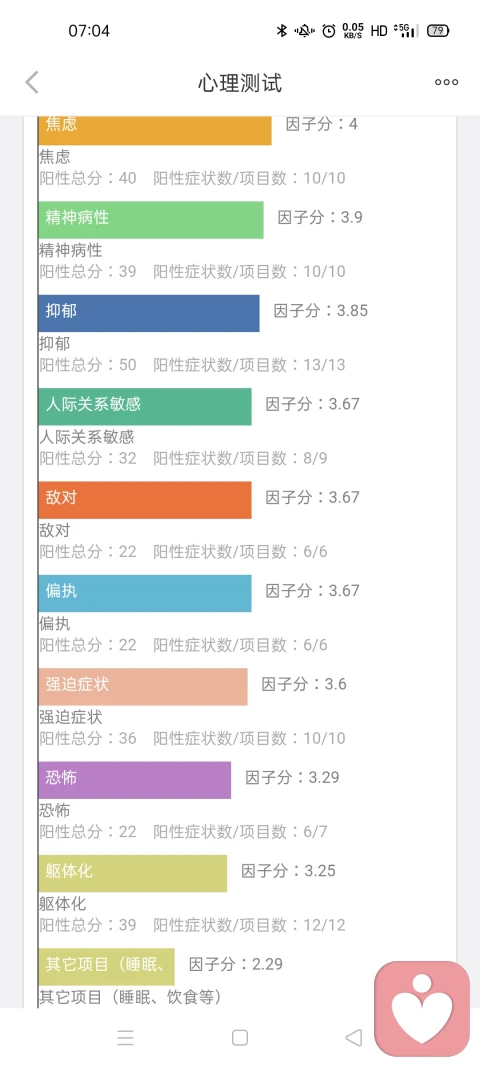Tap the purple 恐怖 bar
Viewport: 480px width, 1067px height.
(134, 779)
